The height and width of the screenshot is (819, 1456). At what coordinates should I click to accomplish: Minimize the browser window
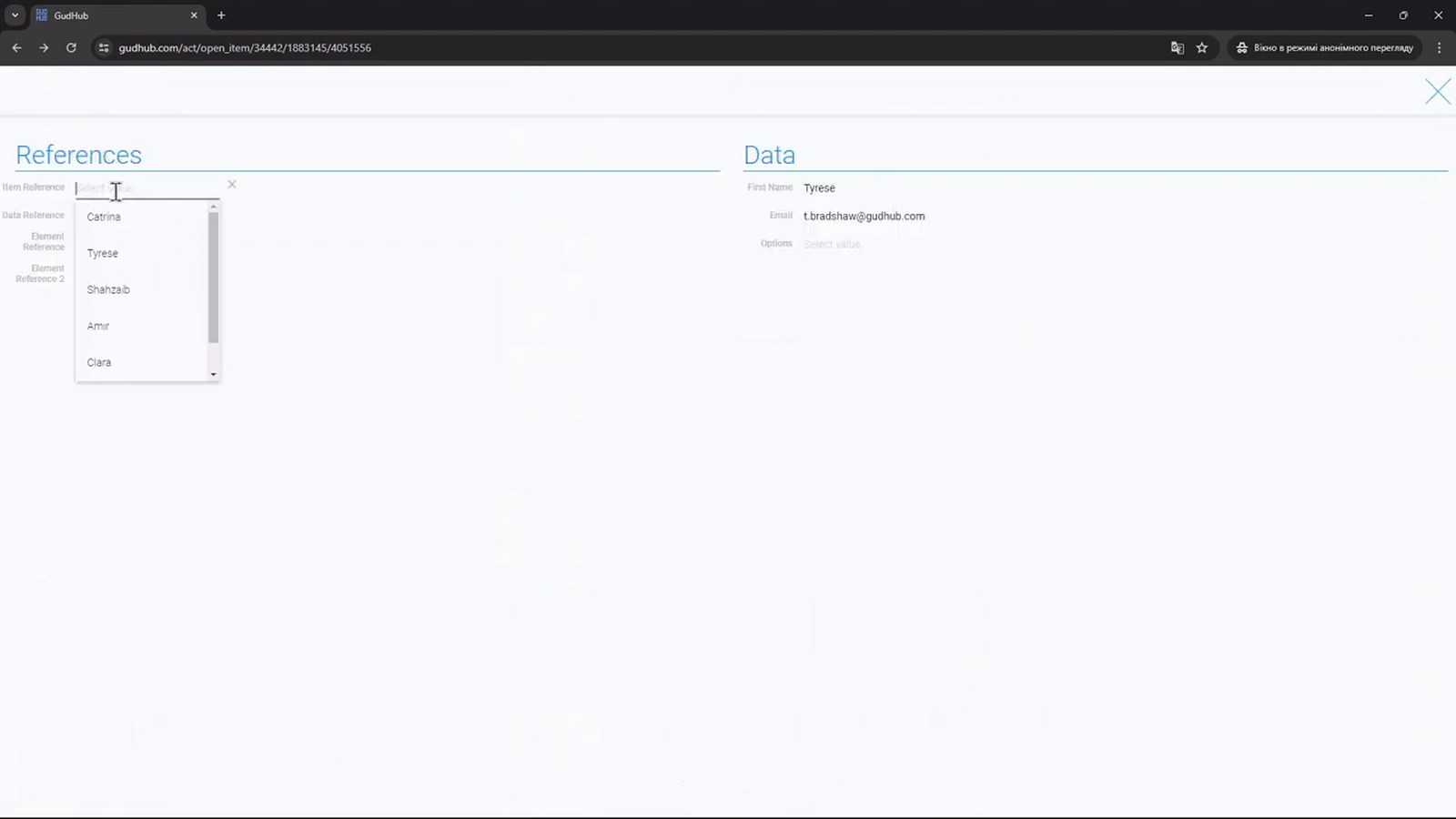click(1369, 15)
